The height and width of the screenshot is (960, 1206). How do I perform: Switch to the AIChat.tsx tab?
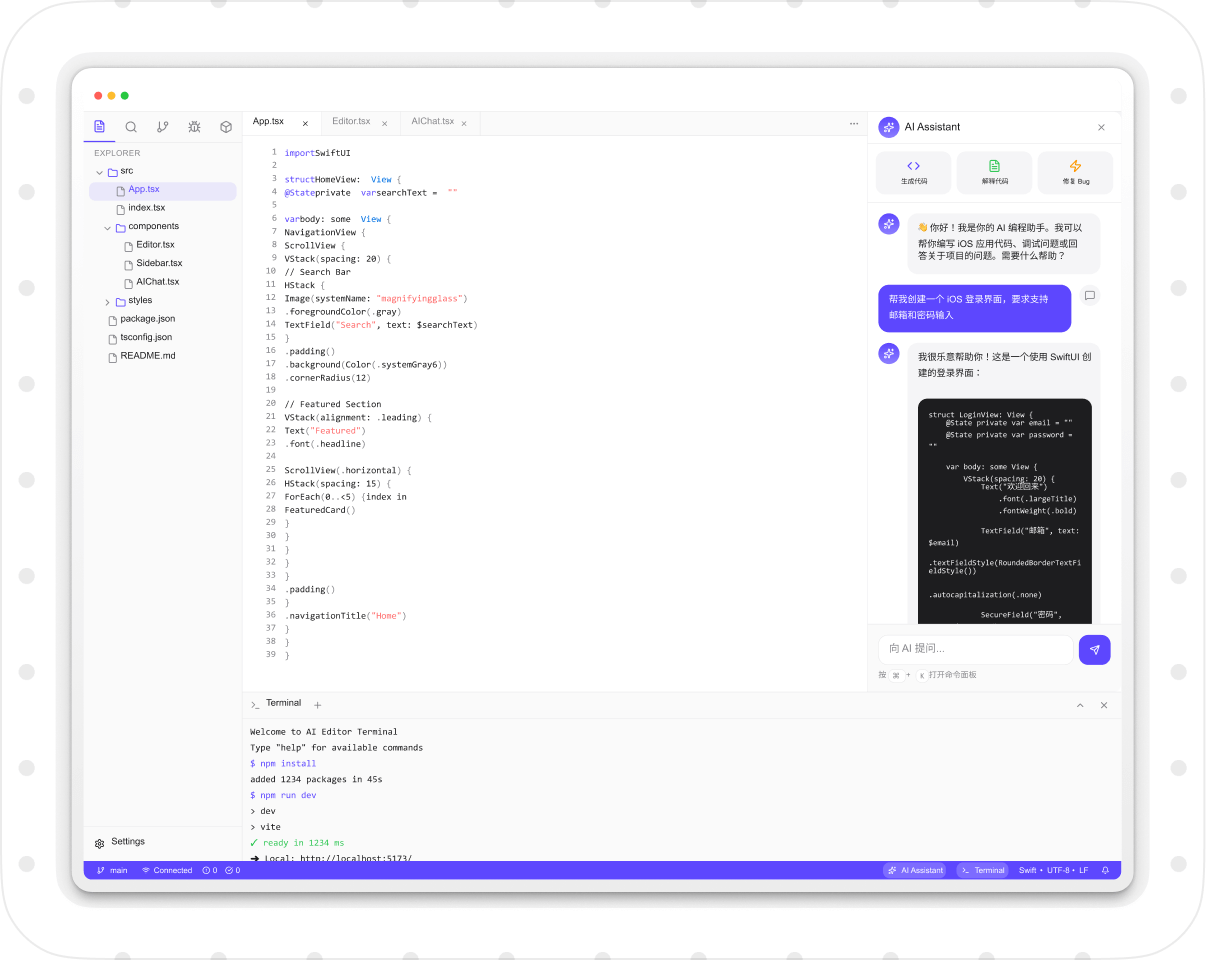point(432,122)
